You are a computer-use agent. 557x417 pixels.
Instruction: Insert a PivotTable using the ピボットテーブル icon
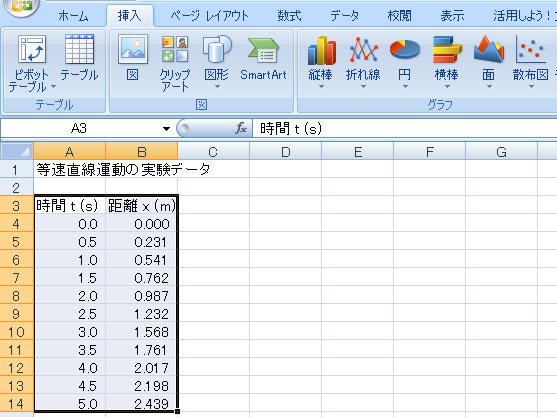[x=31, y=50]
